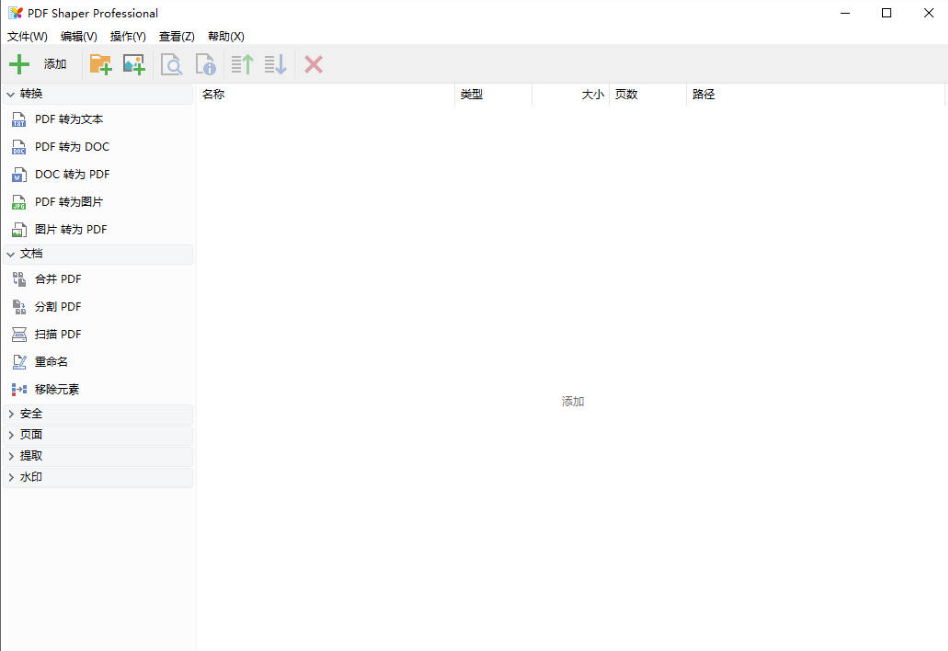Sort by 大小 column header

point(571,94)
